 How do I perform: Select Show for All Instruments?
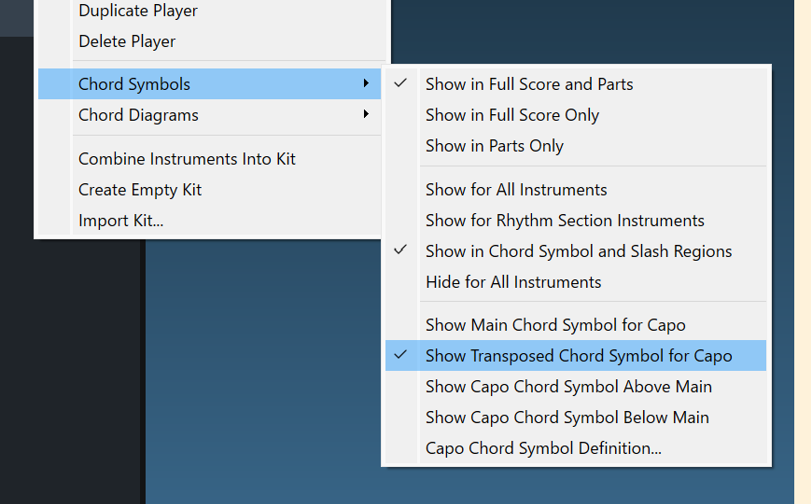tap(516, 190)
